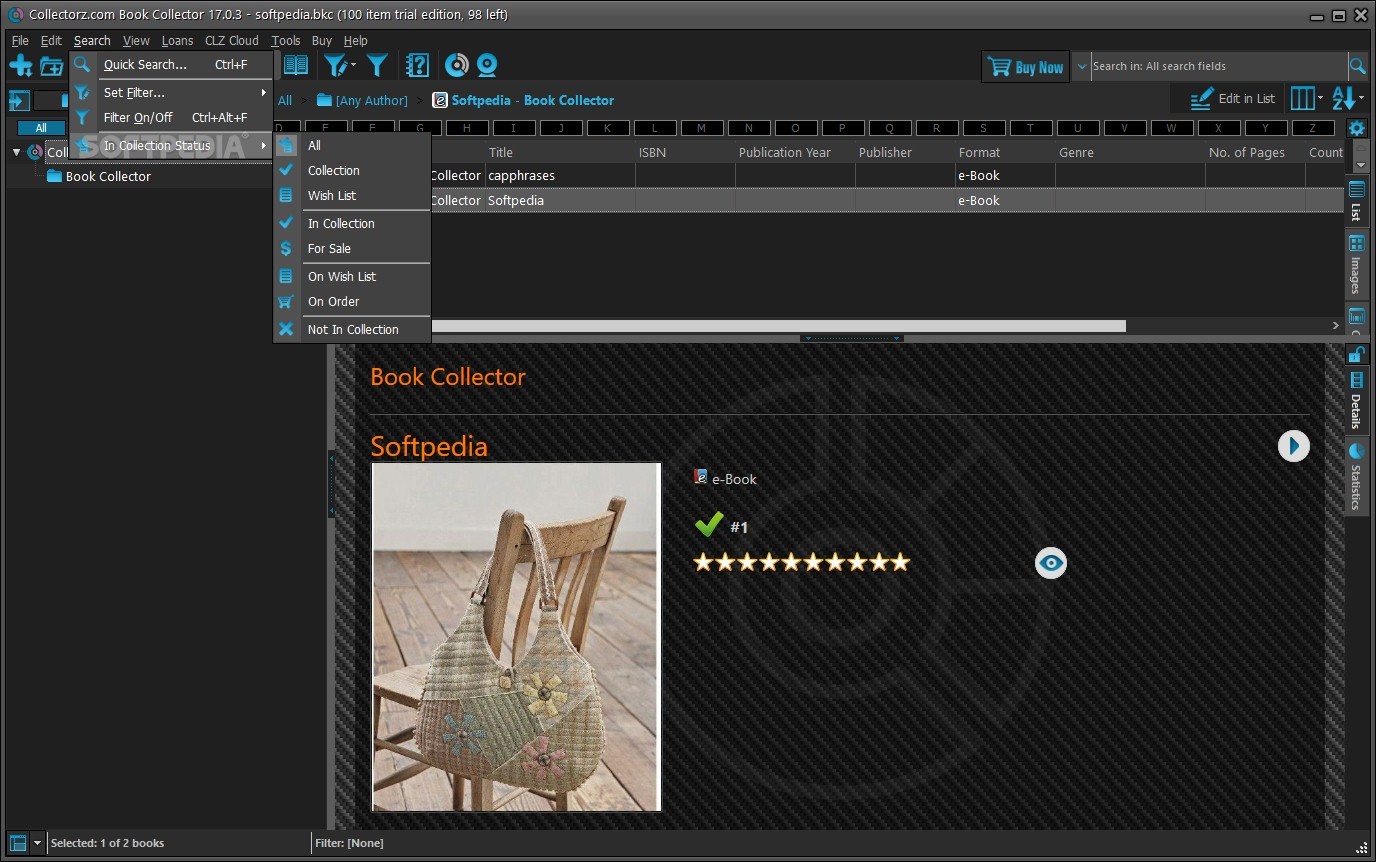Open dropdown arrow beside filter pencil icon
Screen dimensions: 1376x862
pyautogui.click(x=352, y=66)
